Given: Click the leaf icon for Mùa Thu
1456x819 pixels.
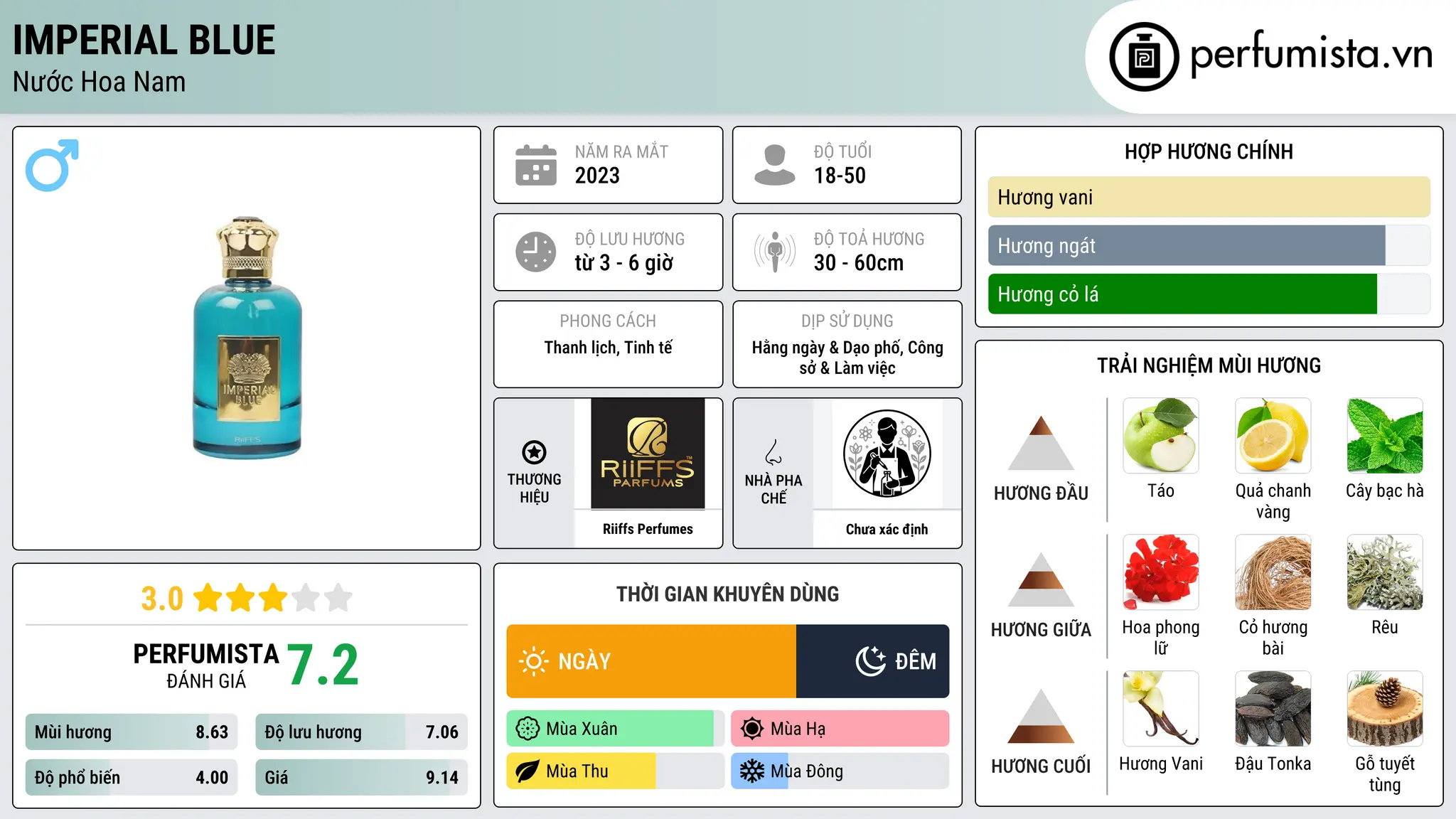Looking at the screenshot, I should (x=528, y=771).
